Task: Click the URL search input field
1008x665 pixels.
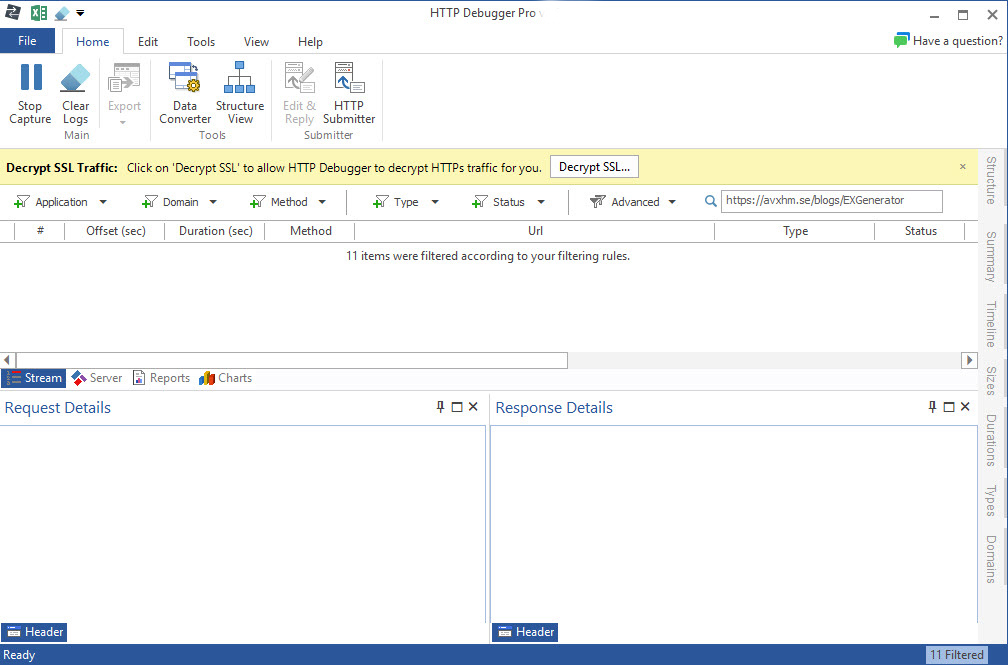Action: click(x=832, y=201)
